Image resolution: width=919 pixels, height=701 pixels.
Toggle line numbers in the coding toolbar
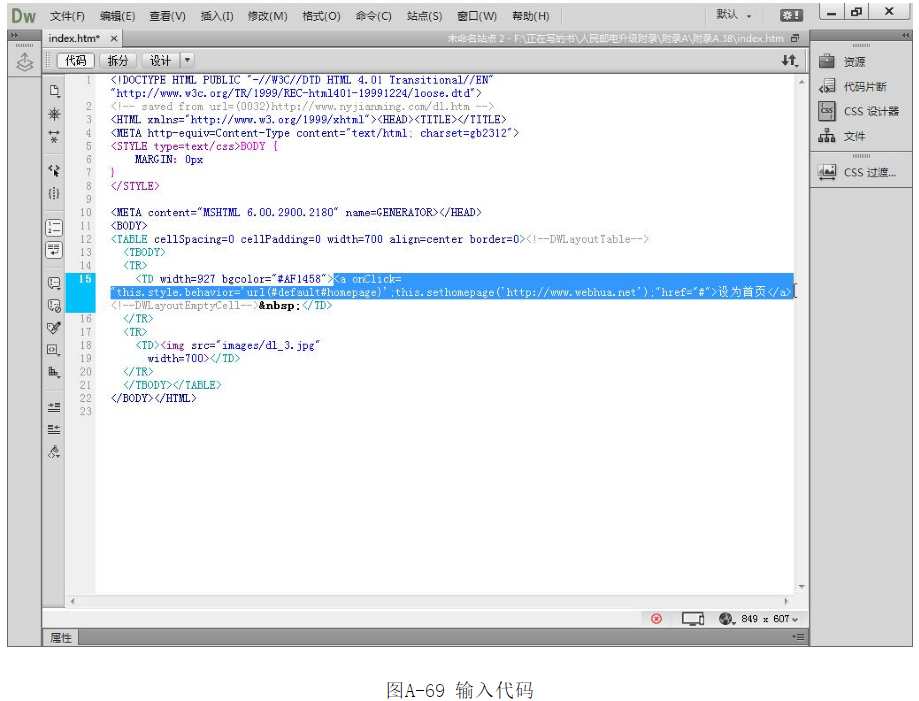(54, 227)
